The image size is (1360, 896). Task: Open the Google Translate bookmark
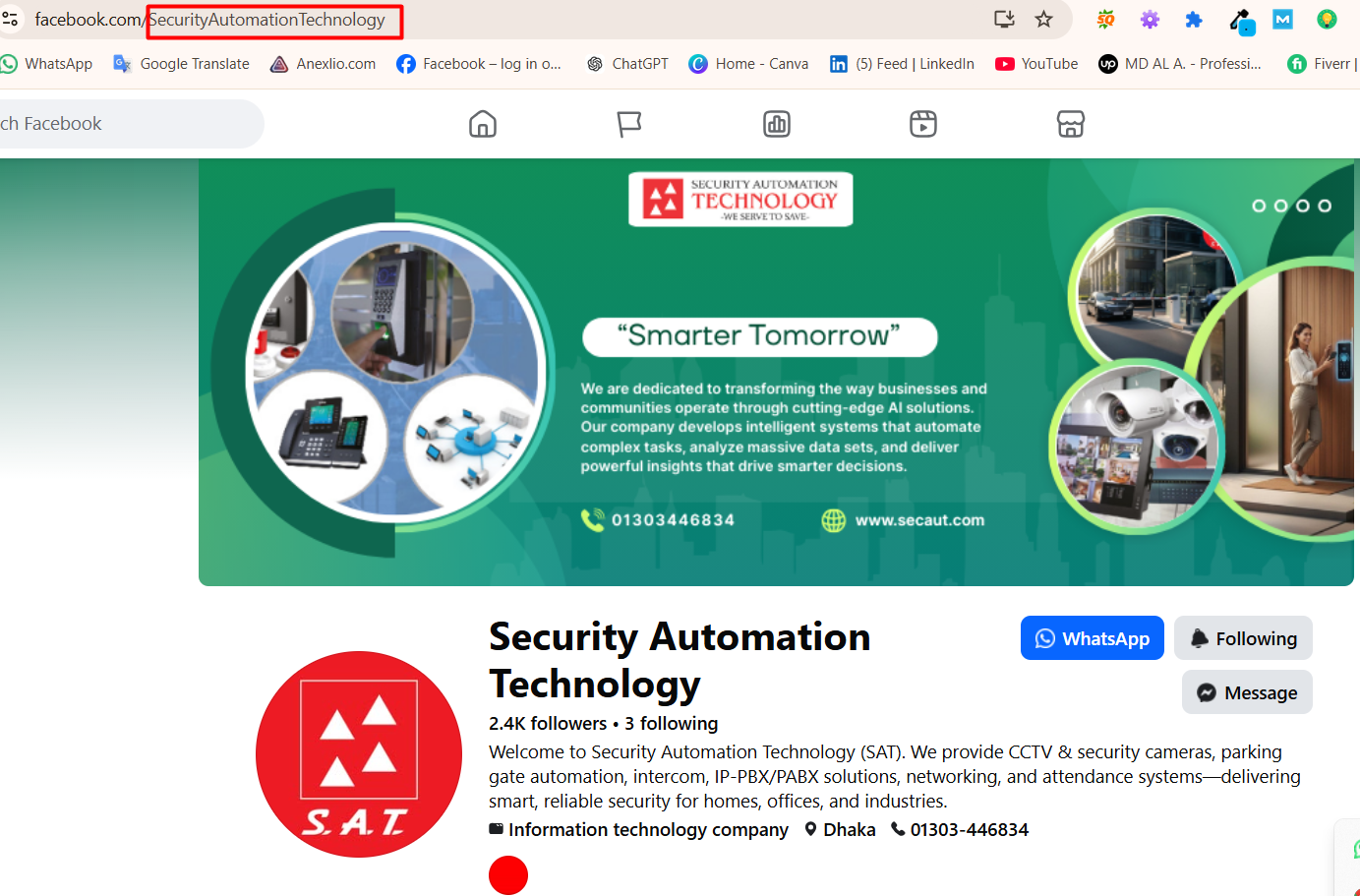pyautogui.click(x=182, y=64)
